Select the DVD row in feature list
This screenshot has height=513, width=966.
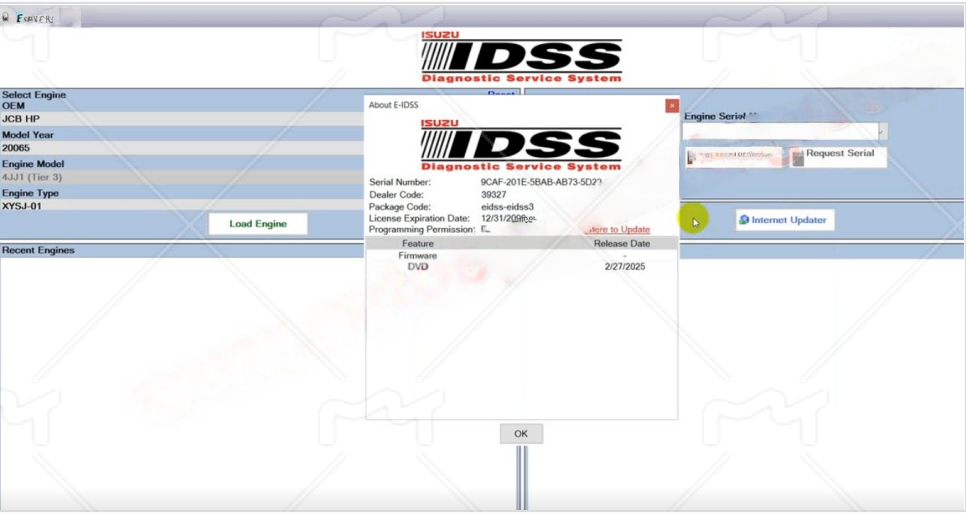(522, 266)
